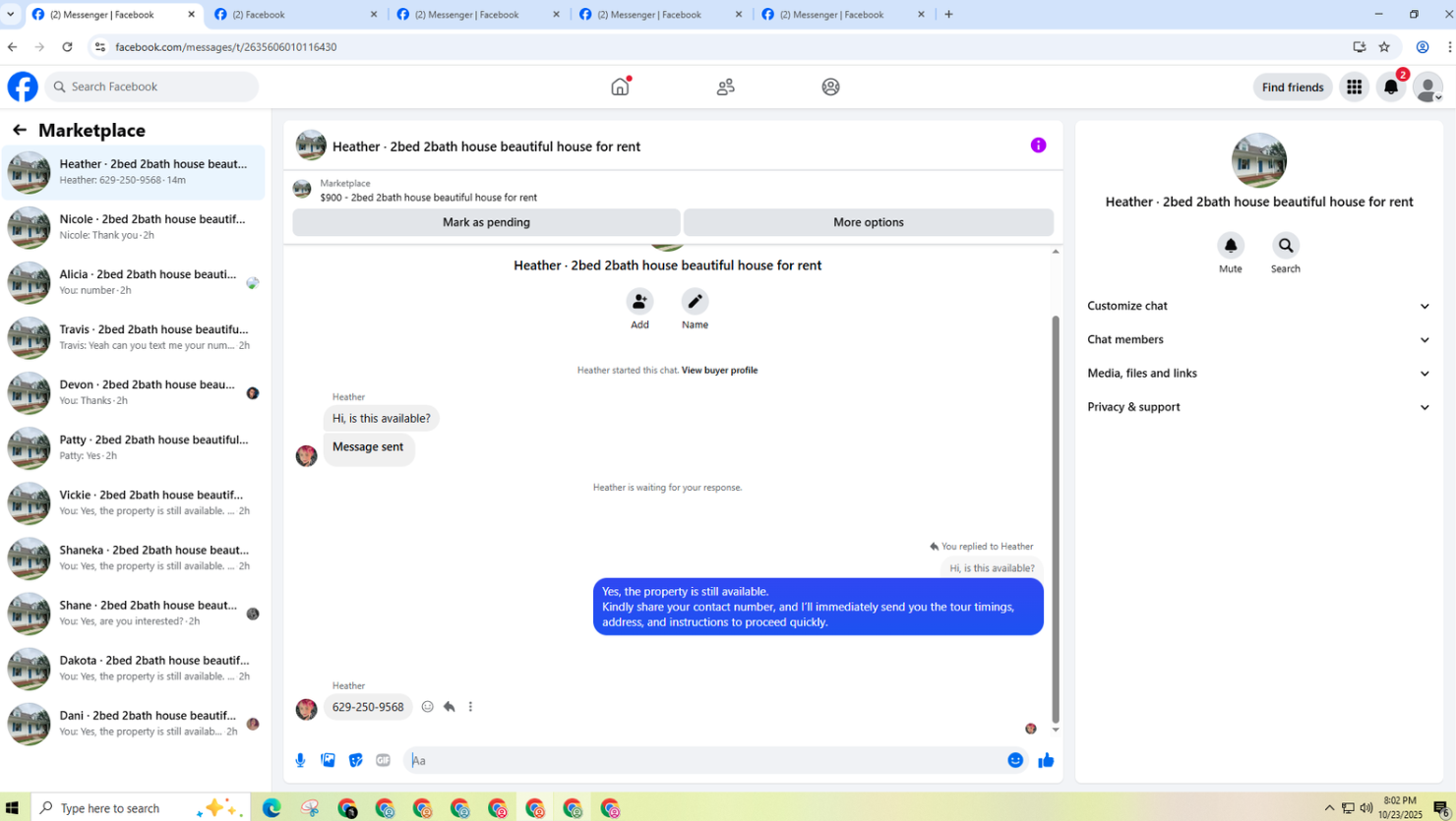Click the house photo in right panel
The width and height of the screenshot is (1456, 821).
pyautogui.click(x=1258, y=160)
